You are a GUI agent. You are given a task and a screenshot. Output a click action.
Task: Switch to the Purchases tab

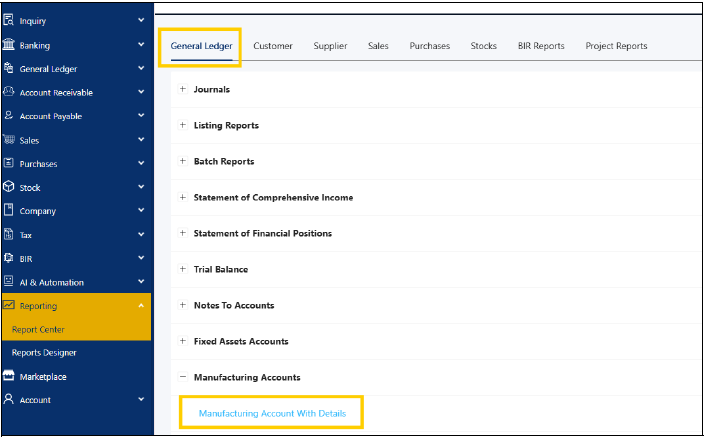(430, 46)
